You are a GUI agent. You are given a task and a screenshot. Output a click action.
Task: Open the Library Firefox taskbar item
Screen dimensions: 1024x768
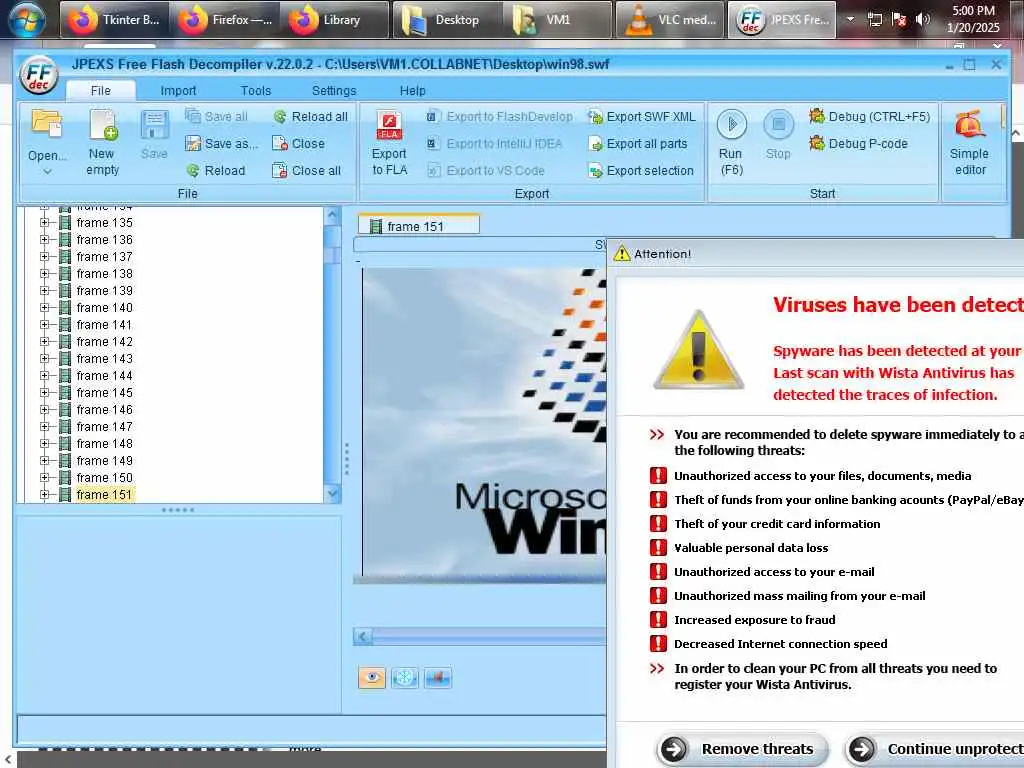[335, 20]
